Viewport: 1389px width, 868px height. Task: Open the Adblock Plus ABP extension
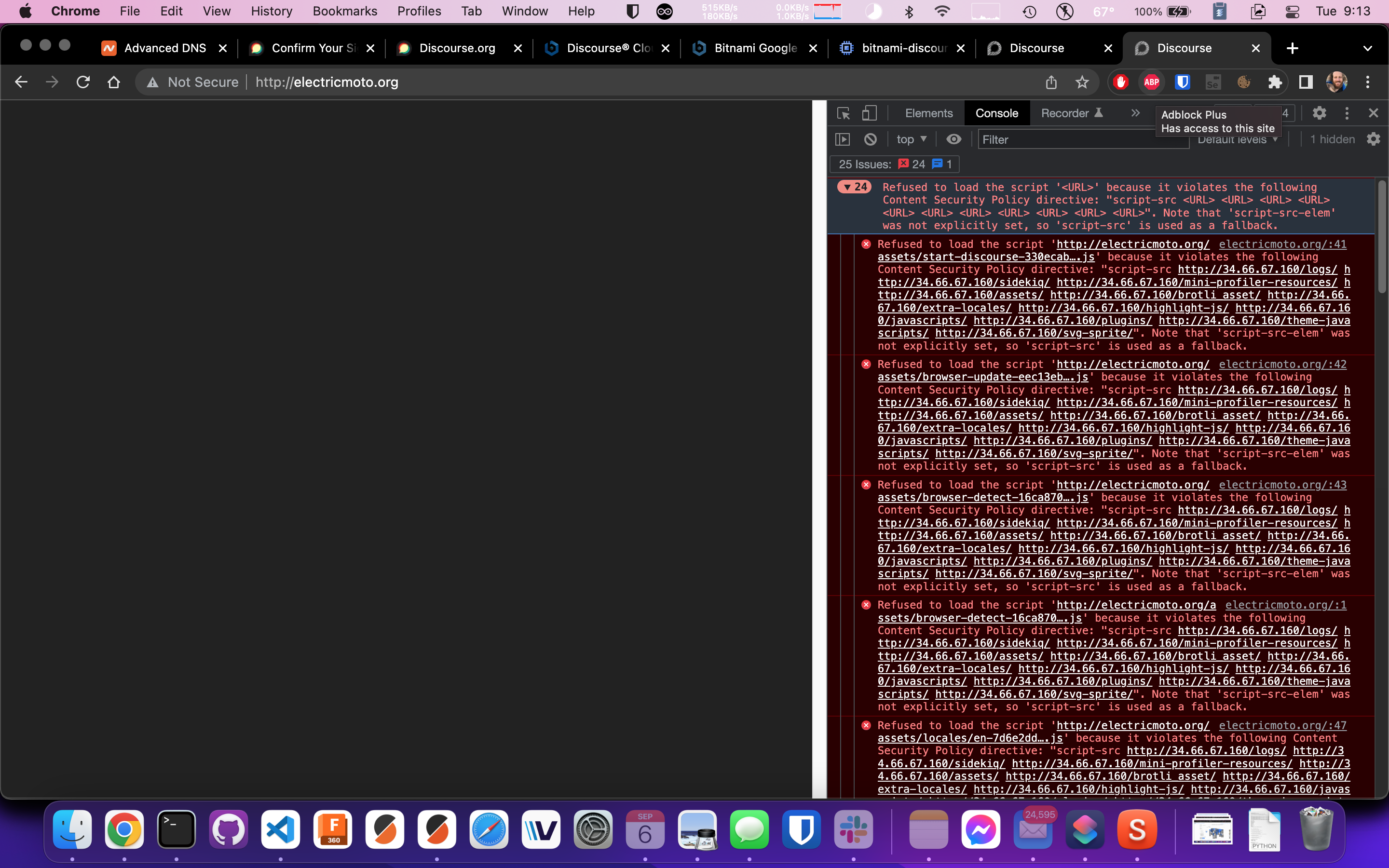tap(1151, 82)
